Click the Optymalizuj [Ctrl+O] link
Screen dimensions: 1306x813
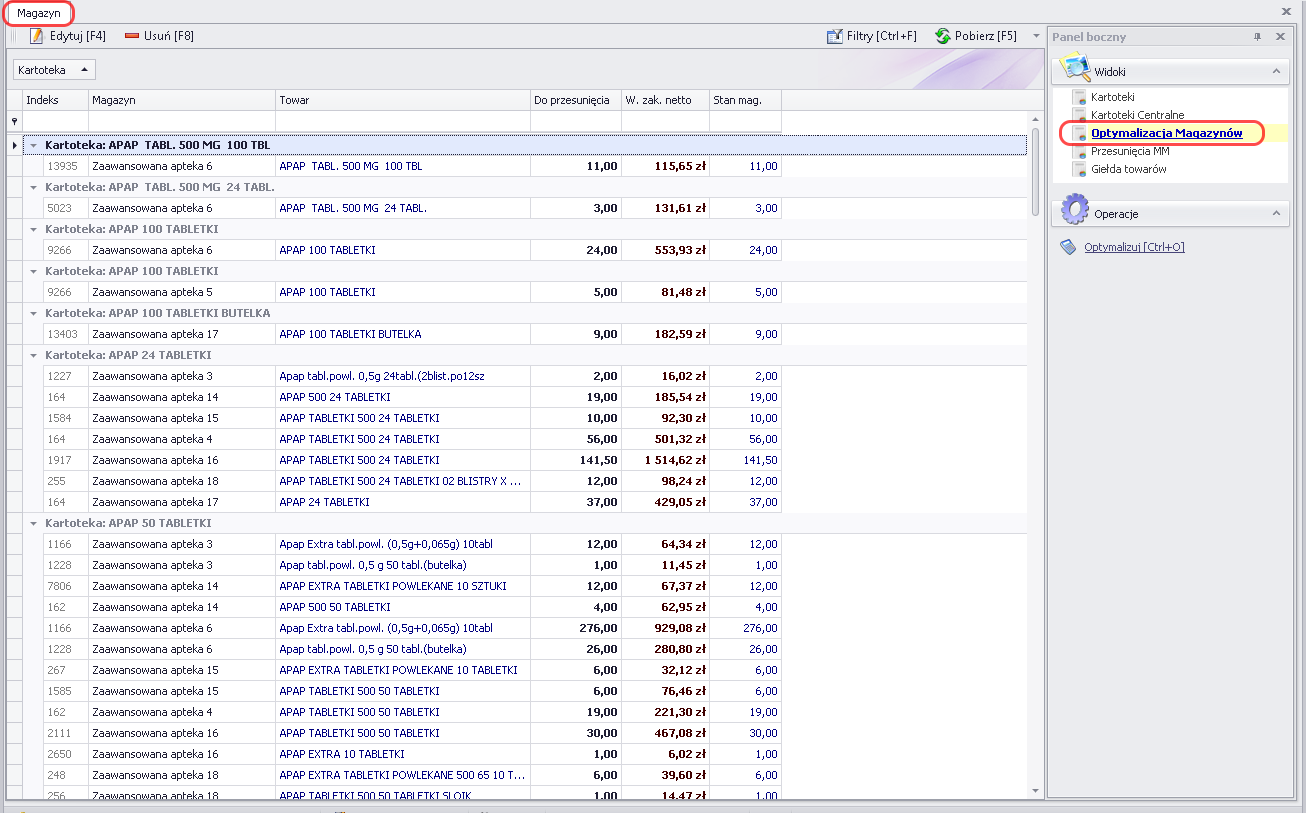pos(1134,247)
